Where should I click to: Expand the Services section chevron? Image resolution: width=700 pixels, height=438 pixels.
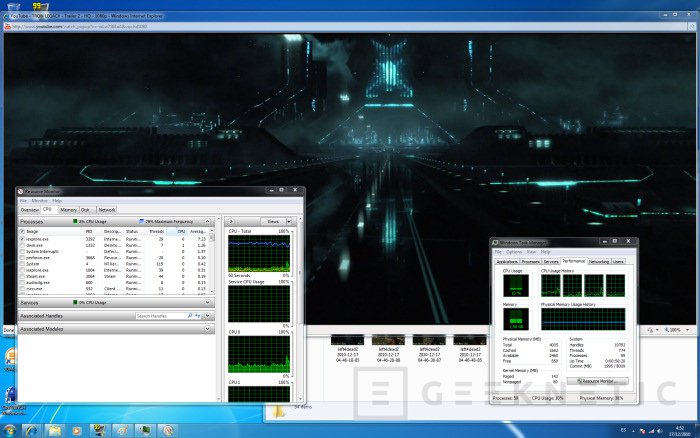(x=208, y=303)
